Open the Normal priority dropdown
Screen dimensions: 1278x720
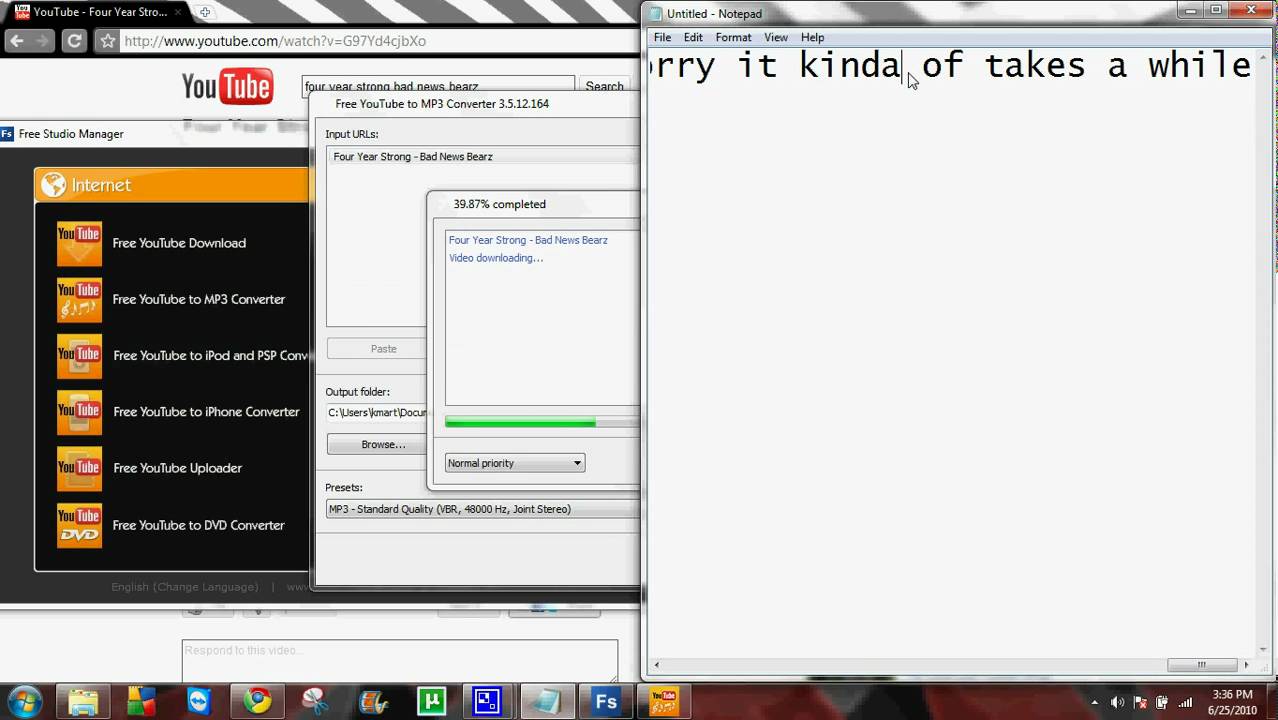pos(515,463)
